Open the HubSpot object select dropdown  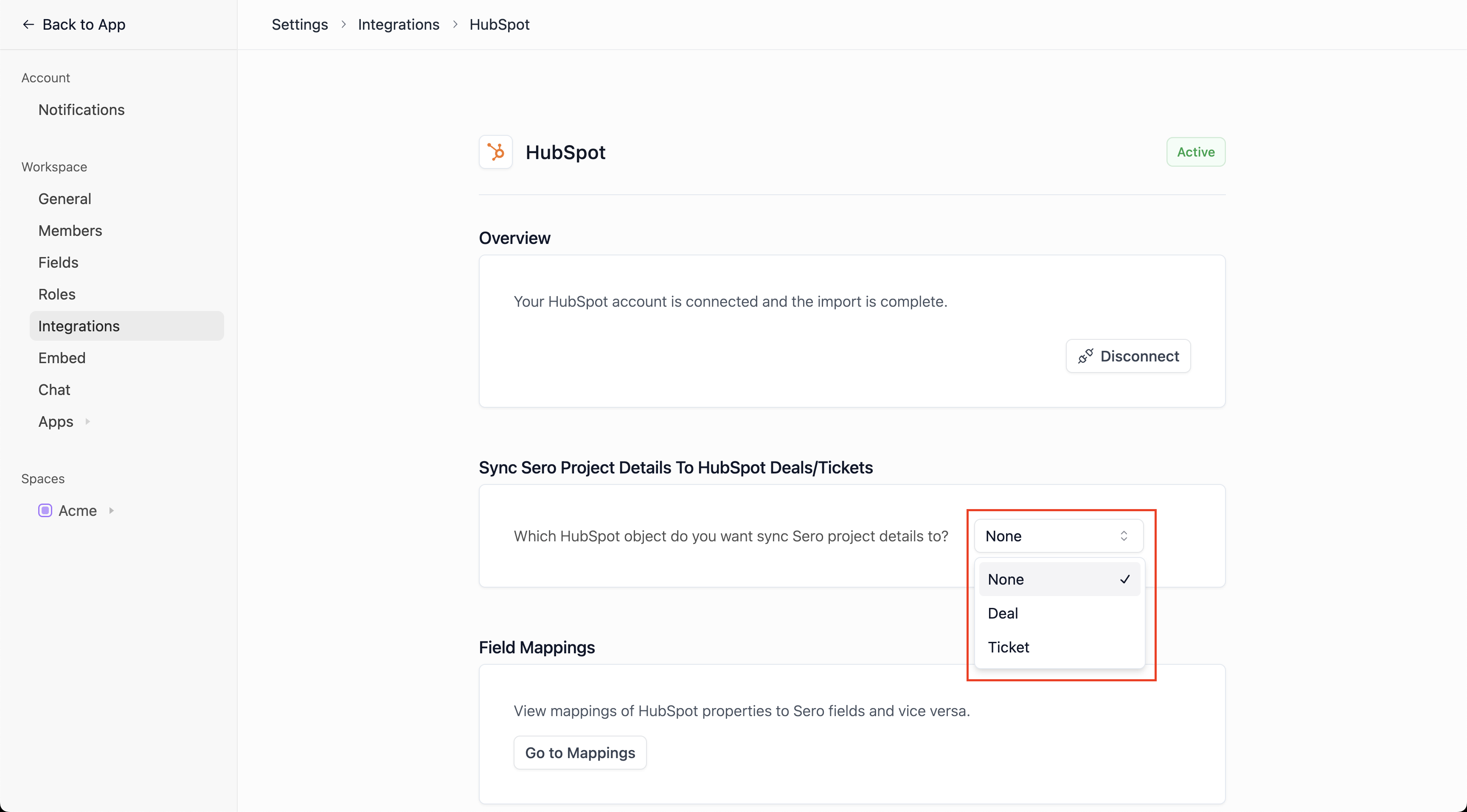tap(1058, 536)
